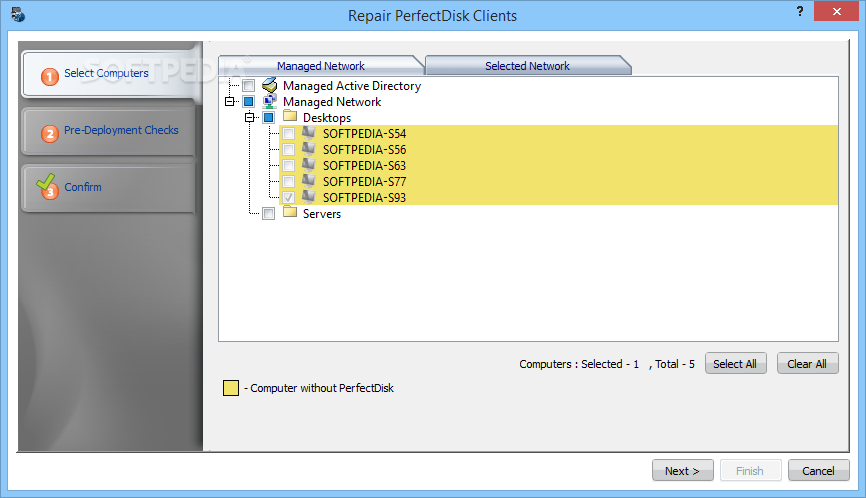Select the SOFTPEDIA-S63 row label
The image size is (866, 498).
tap(365, 166)
